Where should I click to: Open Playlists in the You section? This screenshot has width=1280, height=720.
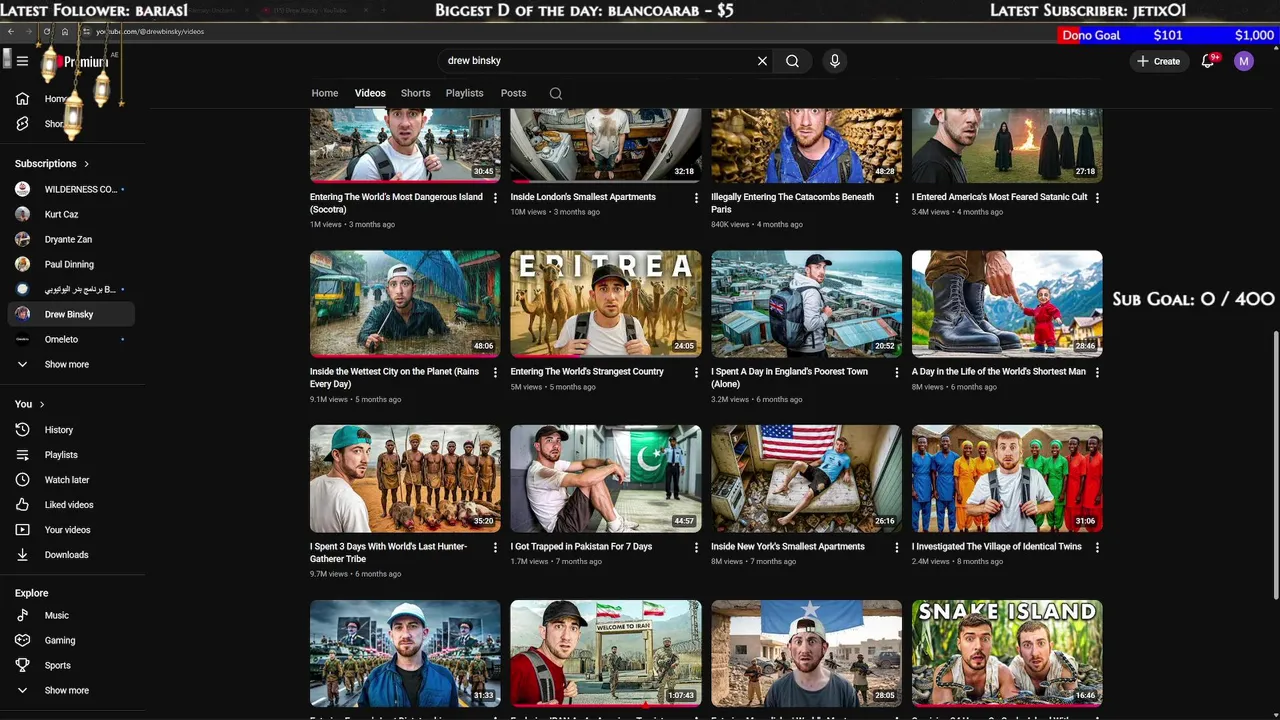(70, 455)
